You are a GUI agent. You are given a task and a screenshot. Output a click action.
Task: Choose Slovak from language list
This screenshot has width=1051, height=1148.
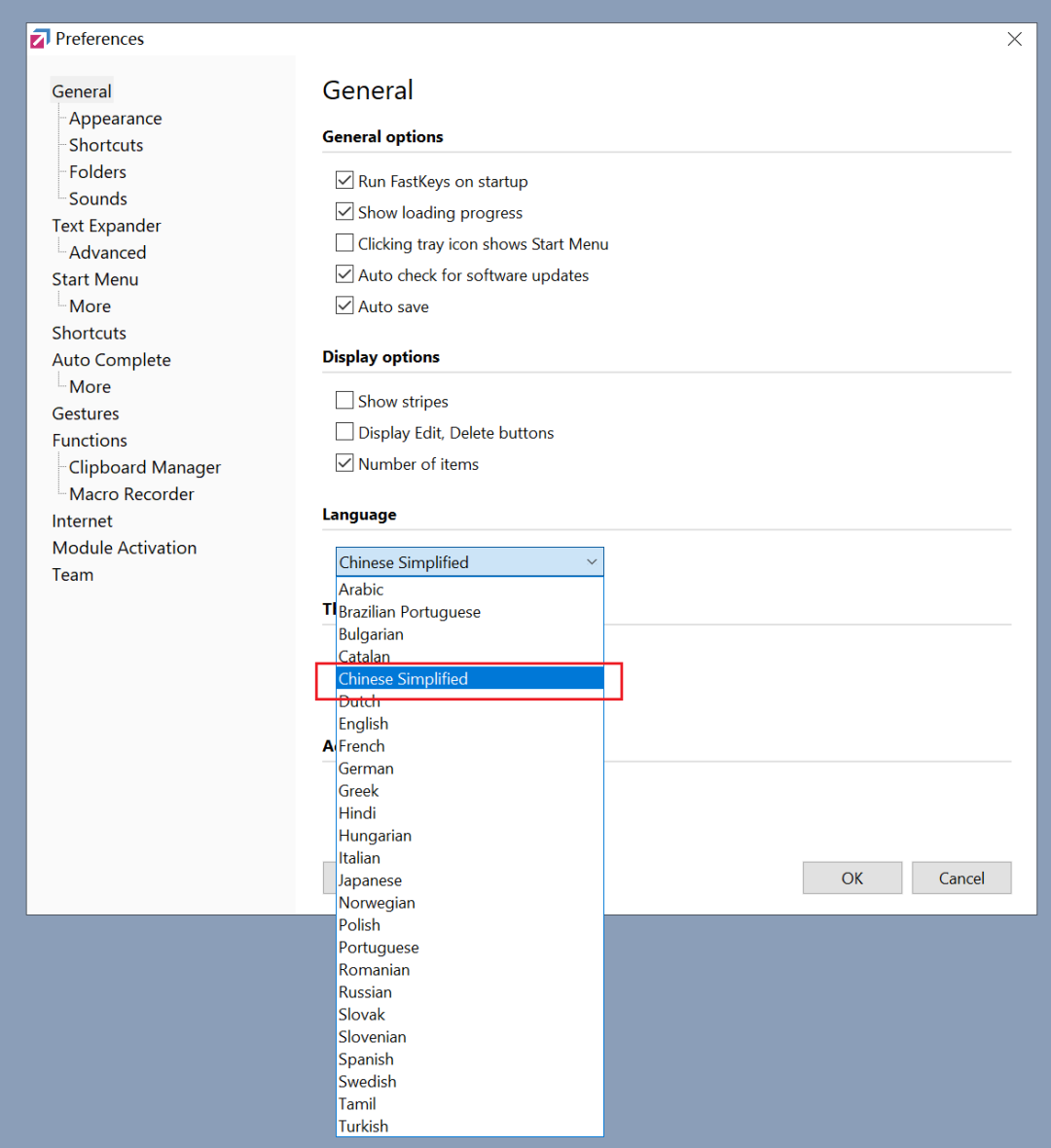click(x=469, y=1015)
